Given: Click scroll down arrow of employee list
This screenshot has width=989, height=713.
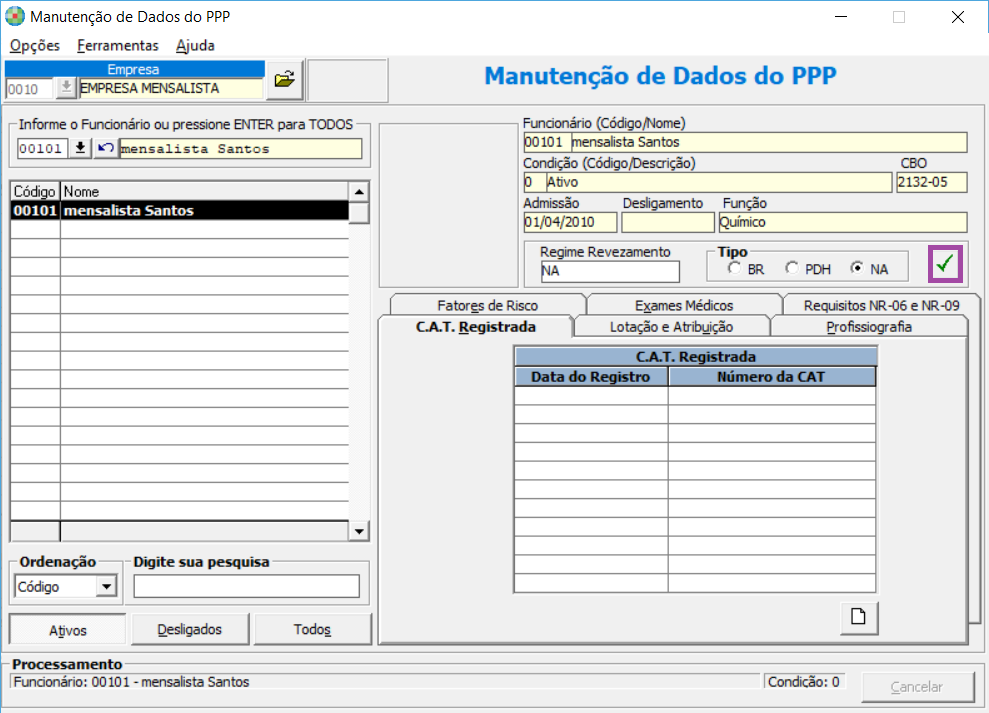Looking at the screenshot, I should pos(359,531).
